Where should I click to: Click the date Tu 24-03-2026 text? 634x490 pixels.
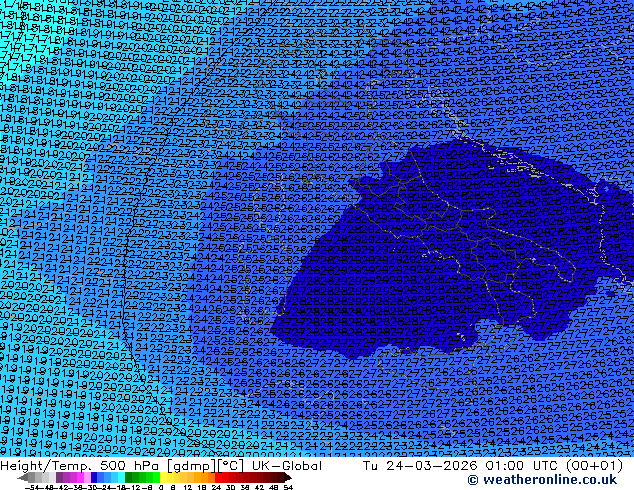click(x=421, y=466)
